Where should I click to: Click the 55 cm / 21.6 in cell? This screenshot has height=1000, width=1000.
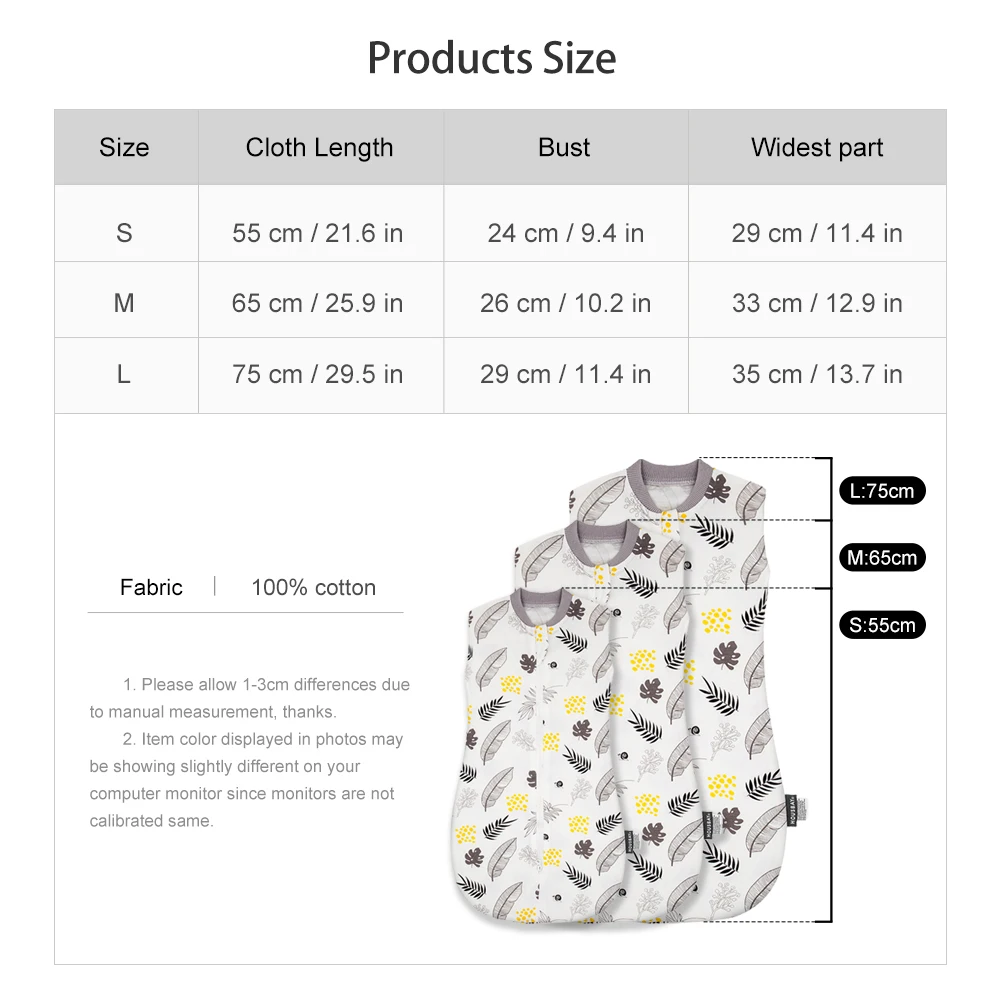click(x=318, y=233)
